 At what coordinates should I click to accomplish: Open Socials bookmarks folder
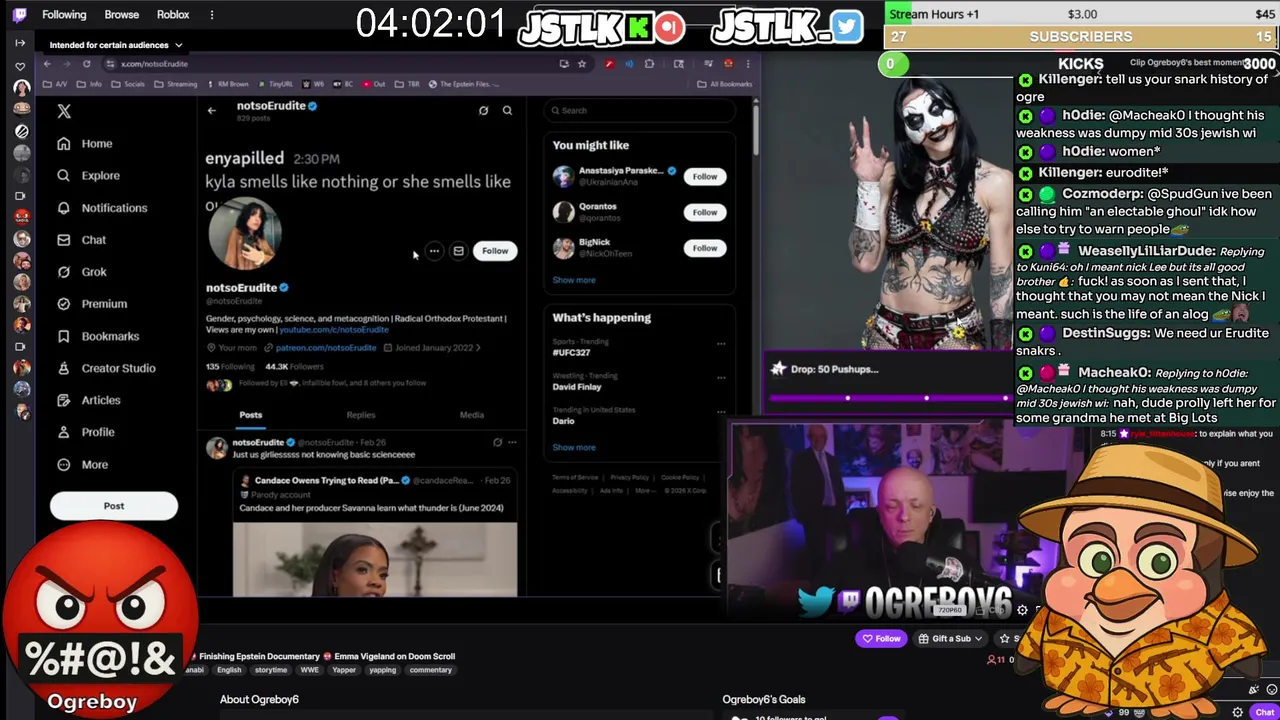pos(129,84)
